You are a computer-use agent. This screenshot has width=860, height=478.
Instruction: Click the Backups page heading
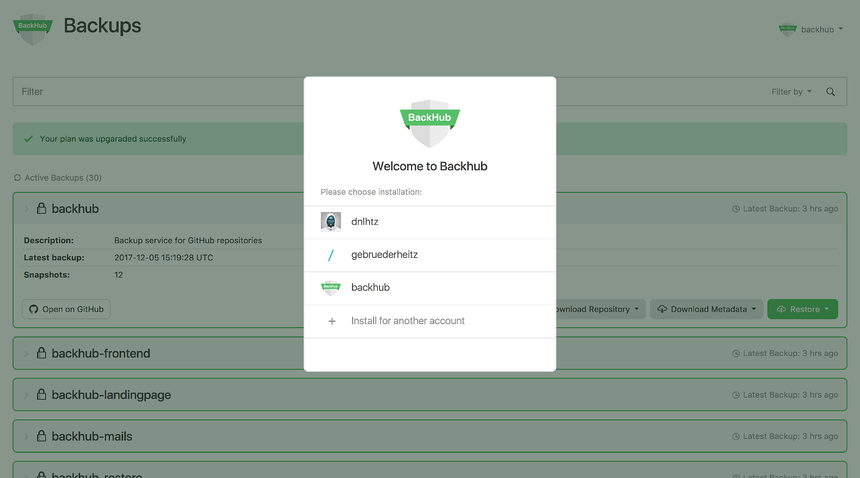click(x=103, y=26)
